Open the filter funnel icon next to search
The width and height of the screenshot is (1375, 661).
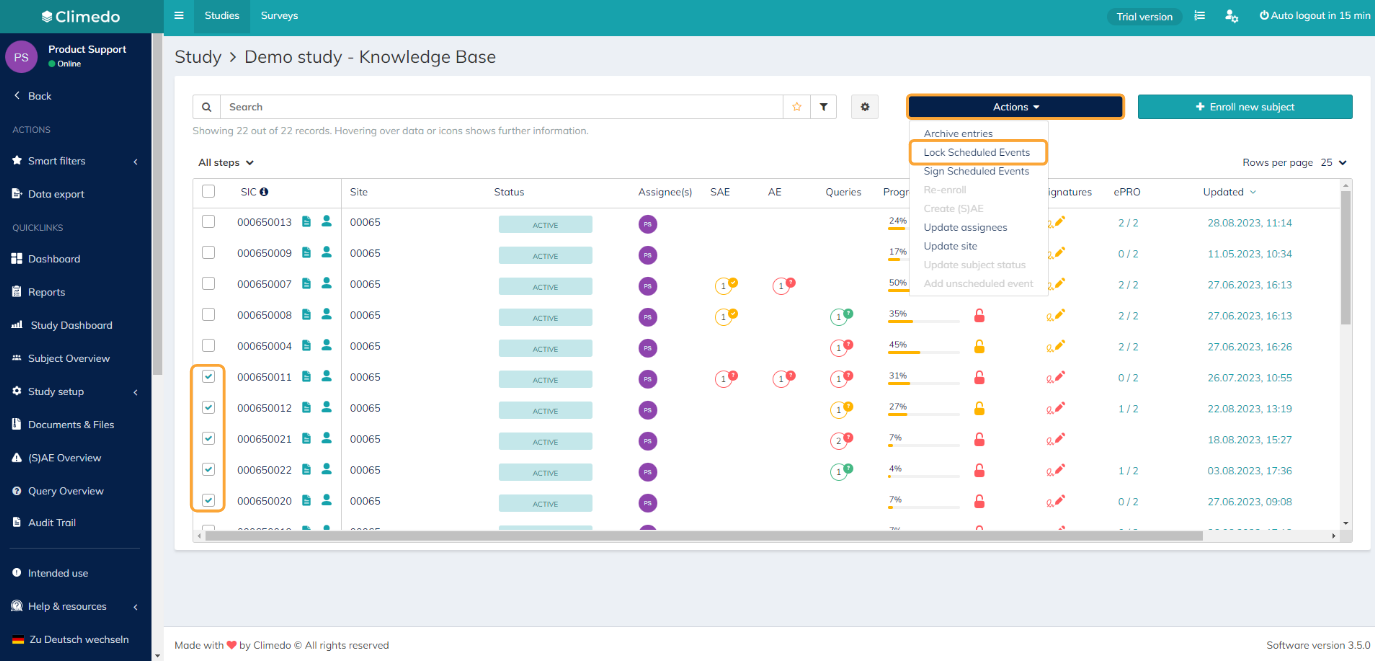pos(823,107)
